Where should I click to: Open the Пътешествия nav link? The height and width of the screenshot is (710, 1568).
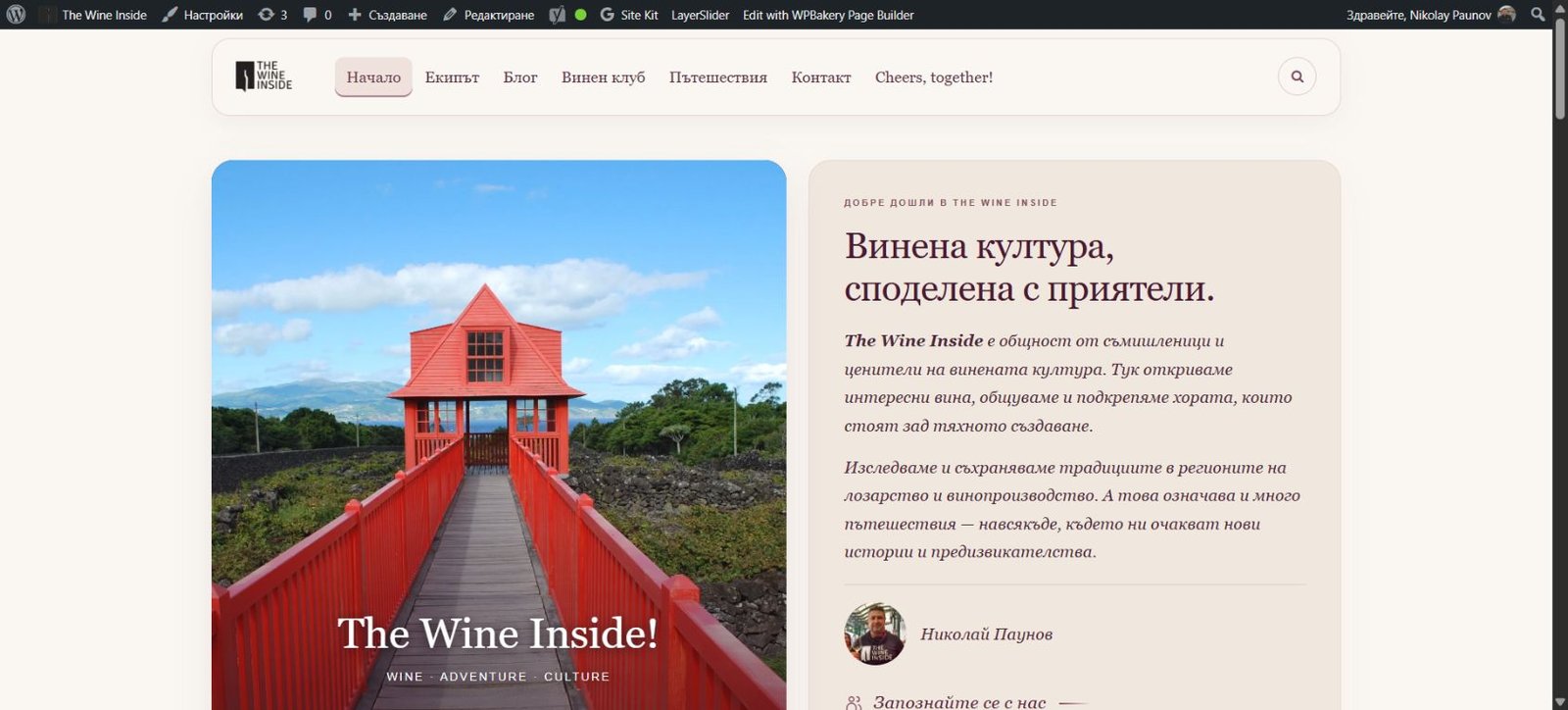tap(718, 77)
